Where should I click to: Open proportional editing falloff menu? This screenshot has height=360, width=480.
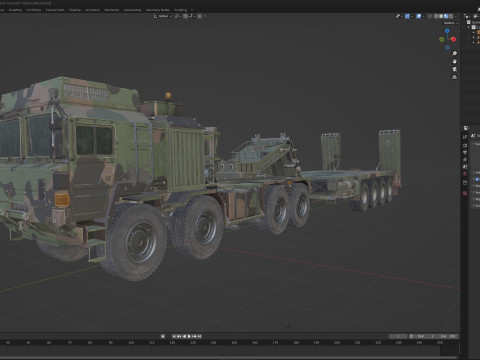tap(205, 16)
